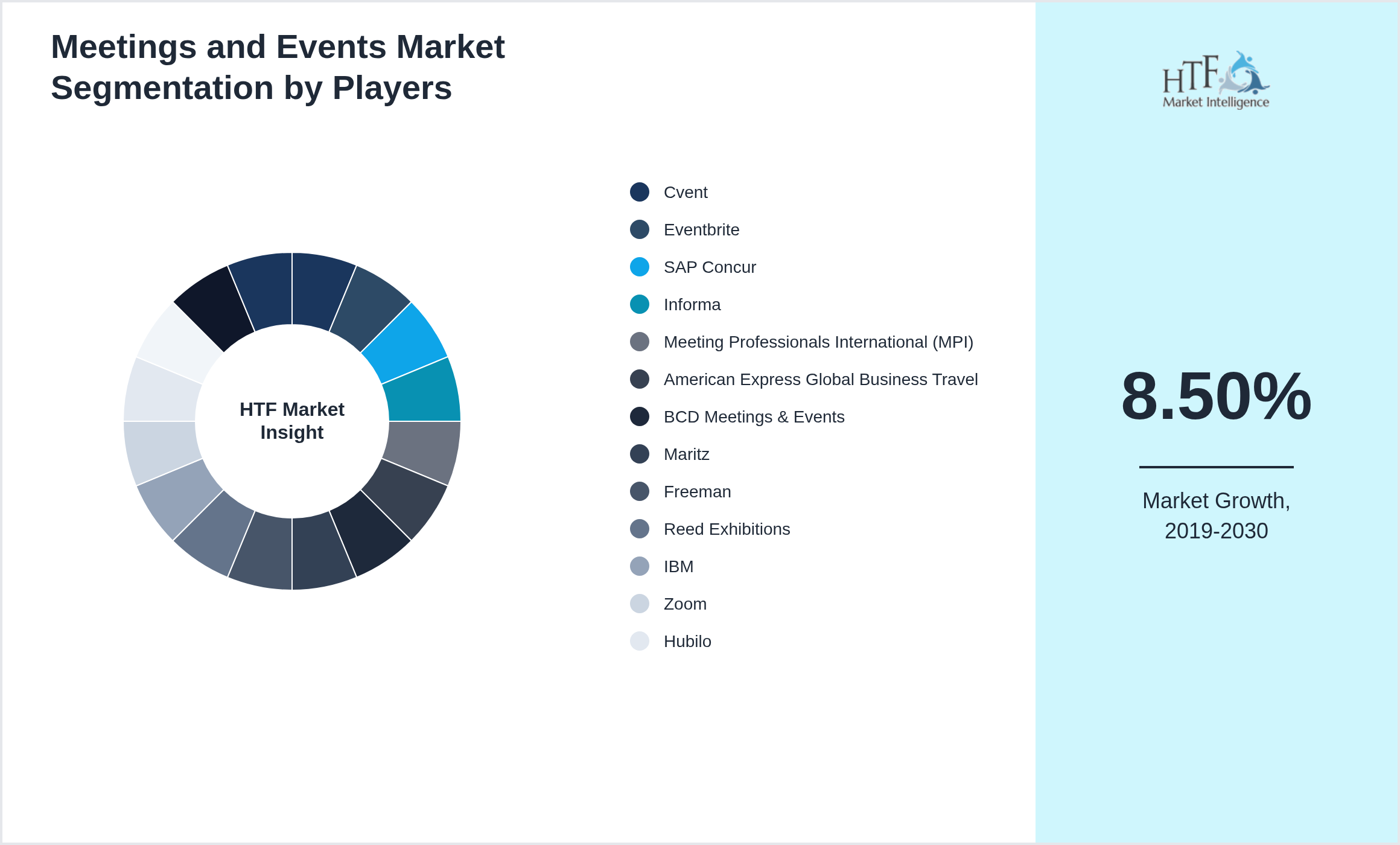Click the Zoom legend dot
1400x845 pixels.
pyautogui.click(x=640, y=604)
